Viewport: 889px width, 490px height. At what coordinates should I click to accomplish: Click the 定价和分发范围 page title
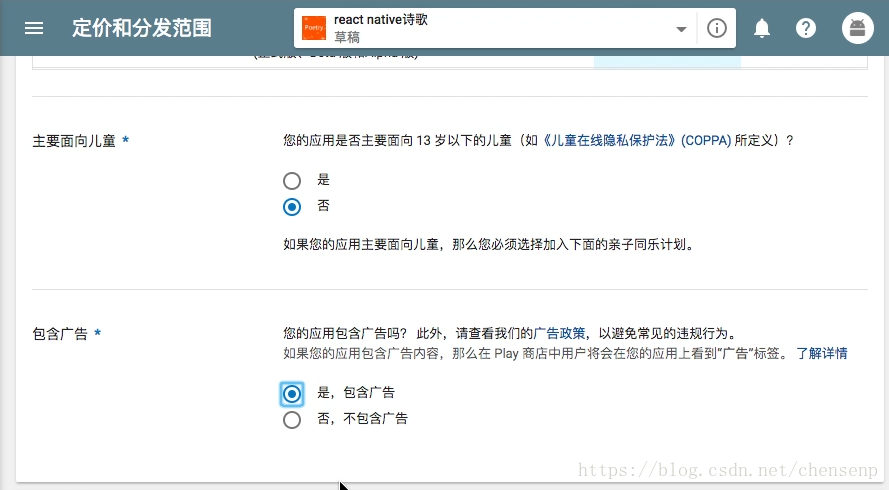click(142, 28)
